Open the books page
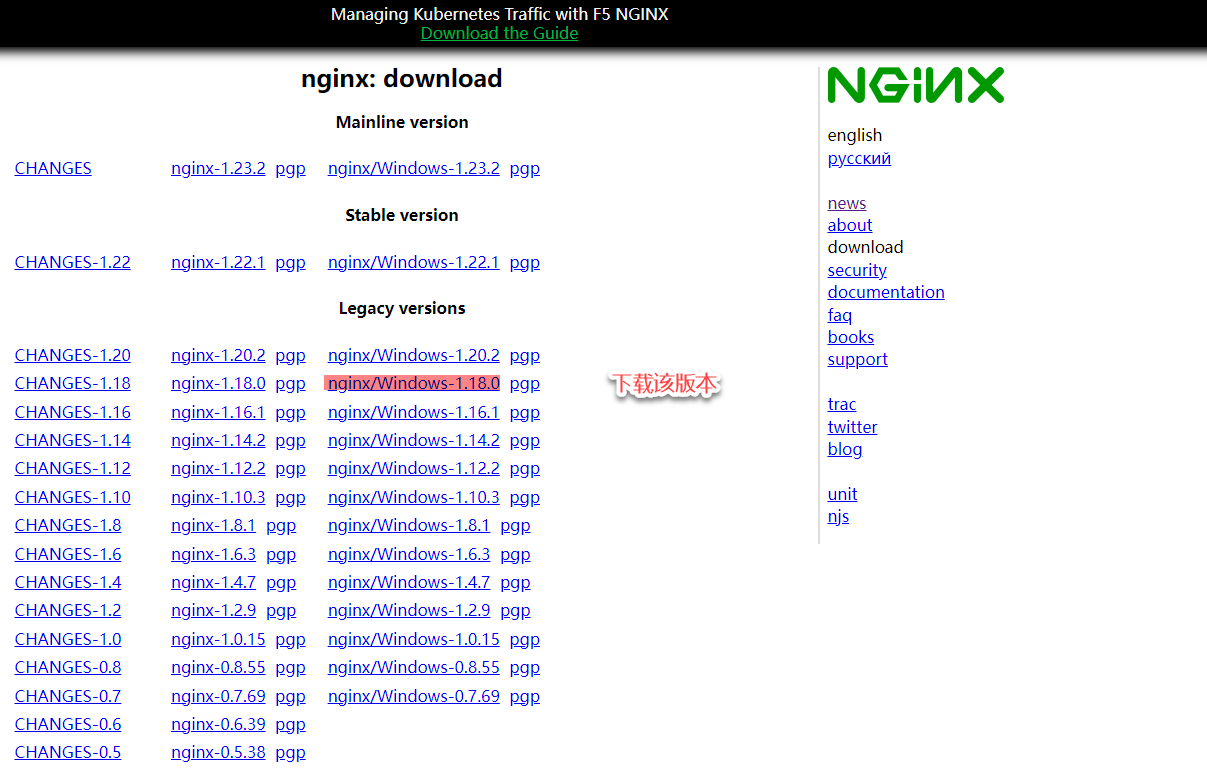The width and height of the screenshot is (1207, 780). 851,337
